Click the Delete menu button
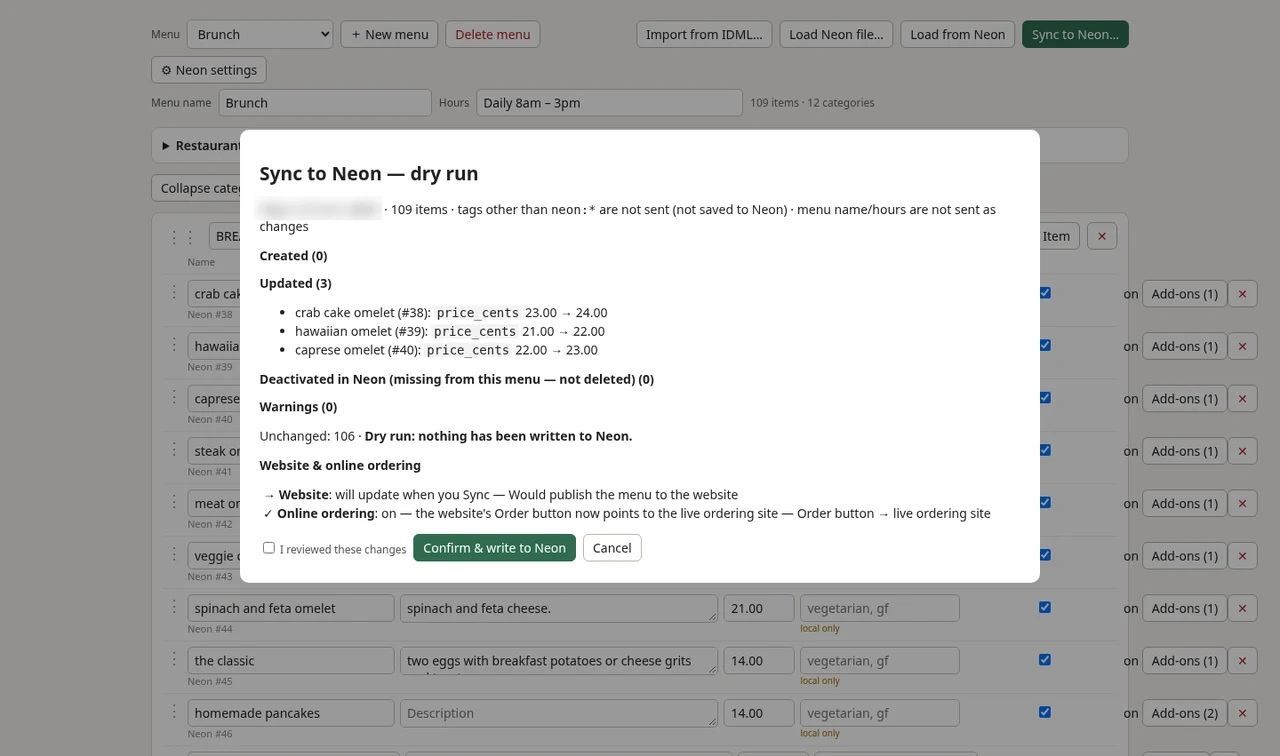This screenshot has height=756, width=1280. point(493,34)
